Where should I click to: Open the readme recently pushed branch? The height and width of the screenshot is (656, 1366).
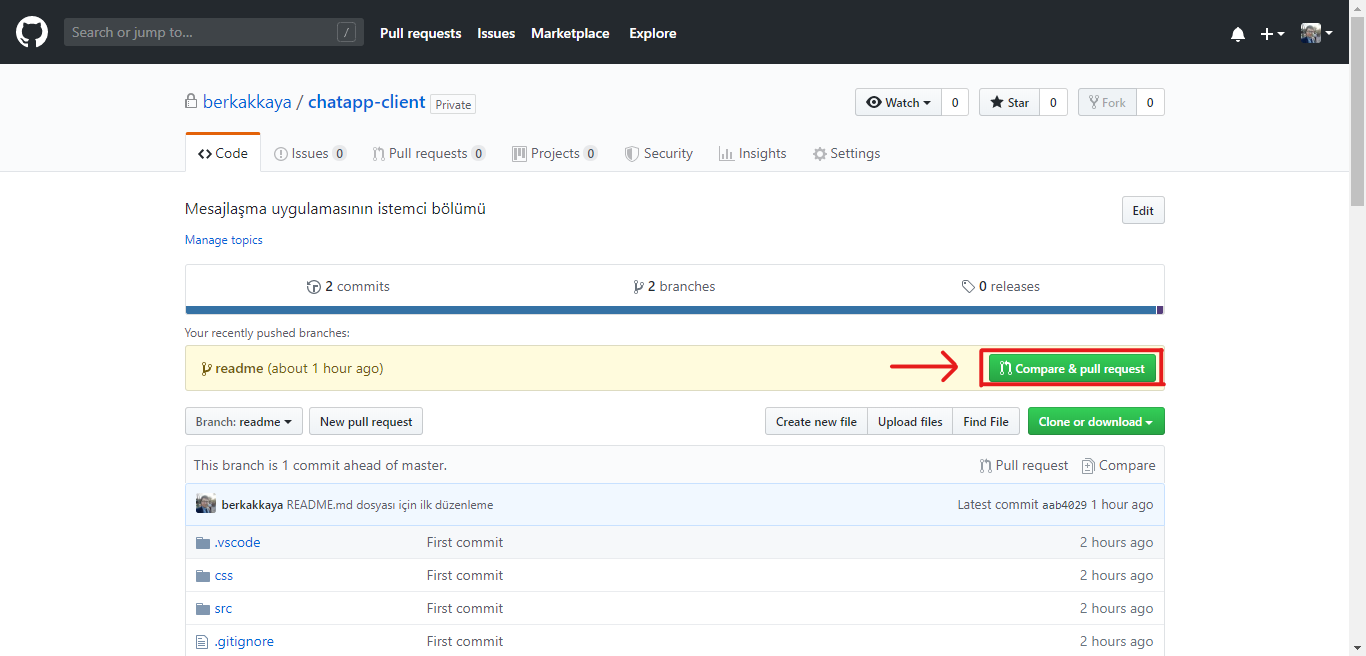tap(239, 368)
